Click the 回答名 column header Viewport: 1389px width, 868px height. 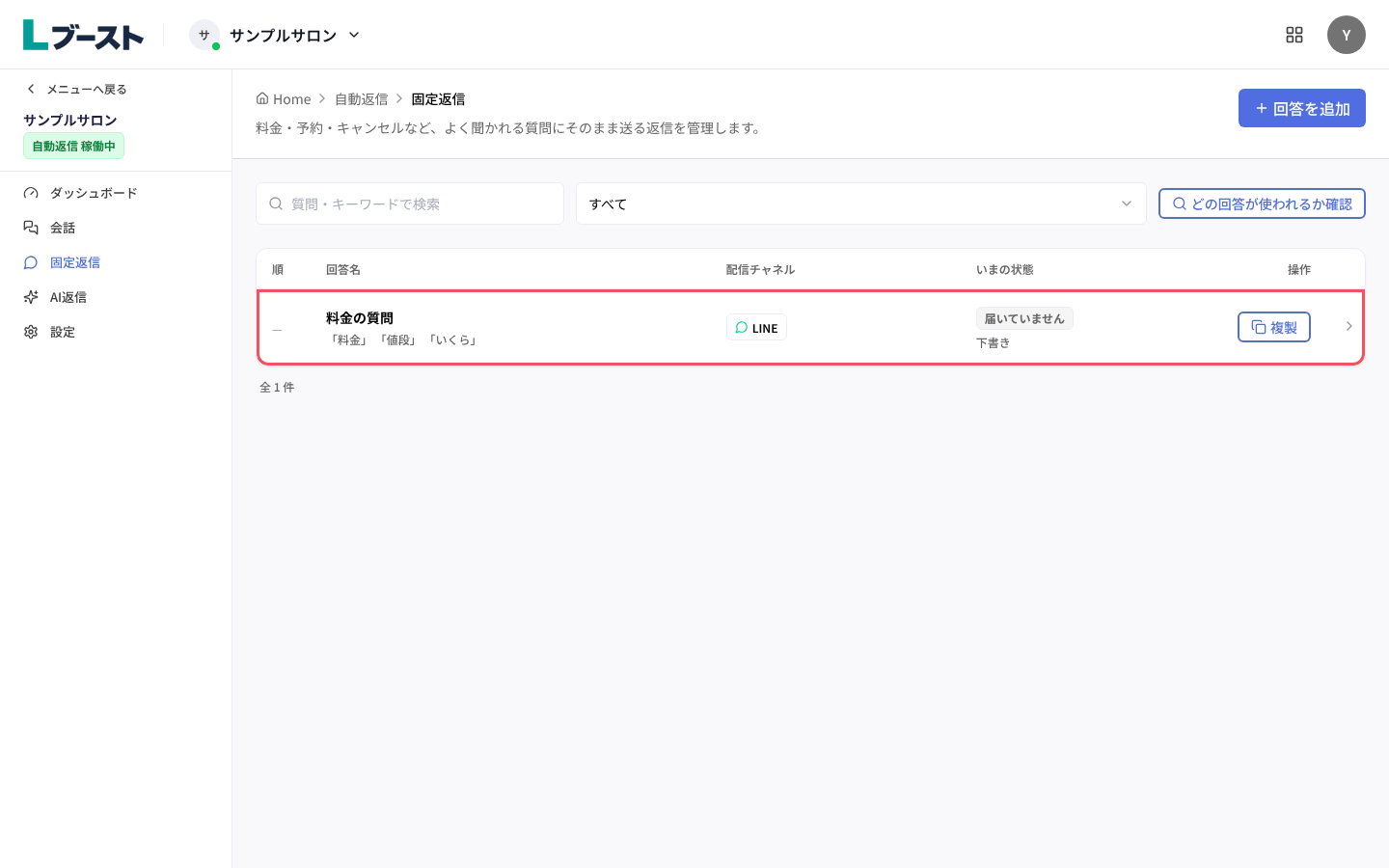click(343, 269)
